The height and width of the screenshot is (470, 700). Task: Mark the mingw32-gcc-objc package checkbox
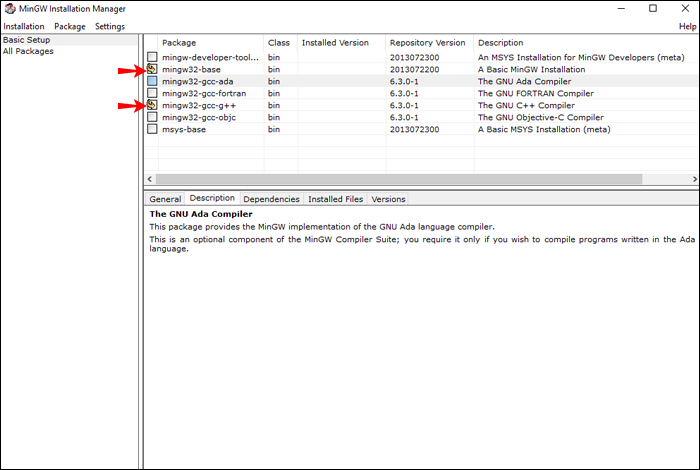click(152, 117)
